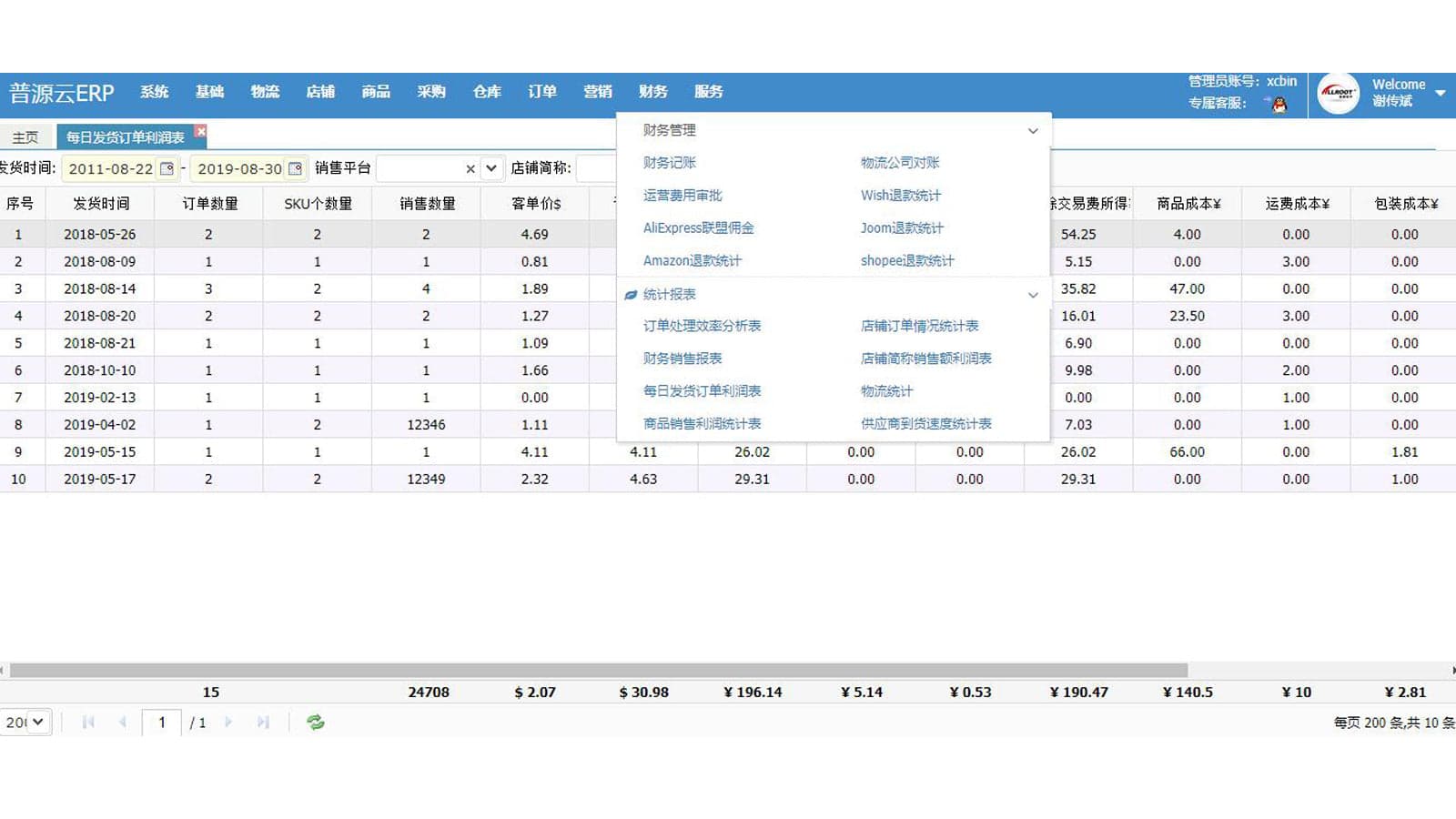The height and width of the screenshot is (819, 1456).
Task: Collapse the 统计报表 section
Action: (x=1033, y=295)
